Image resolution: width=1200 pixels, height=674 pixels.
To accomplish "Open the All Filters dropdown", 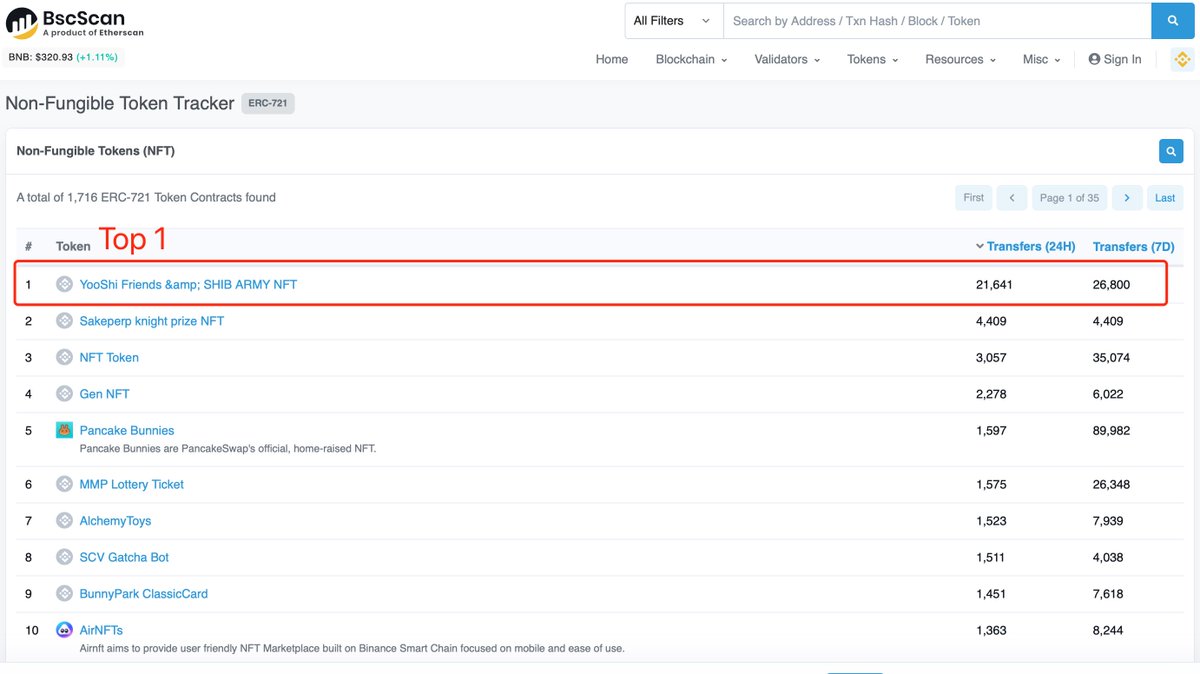I will point(672,20).
